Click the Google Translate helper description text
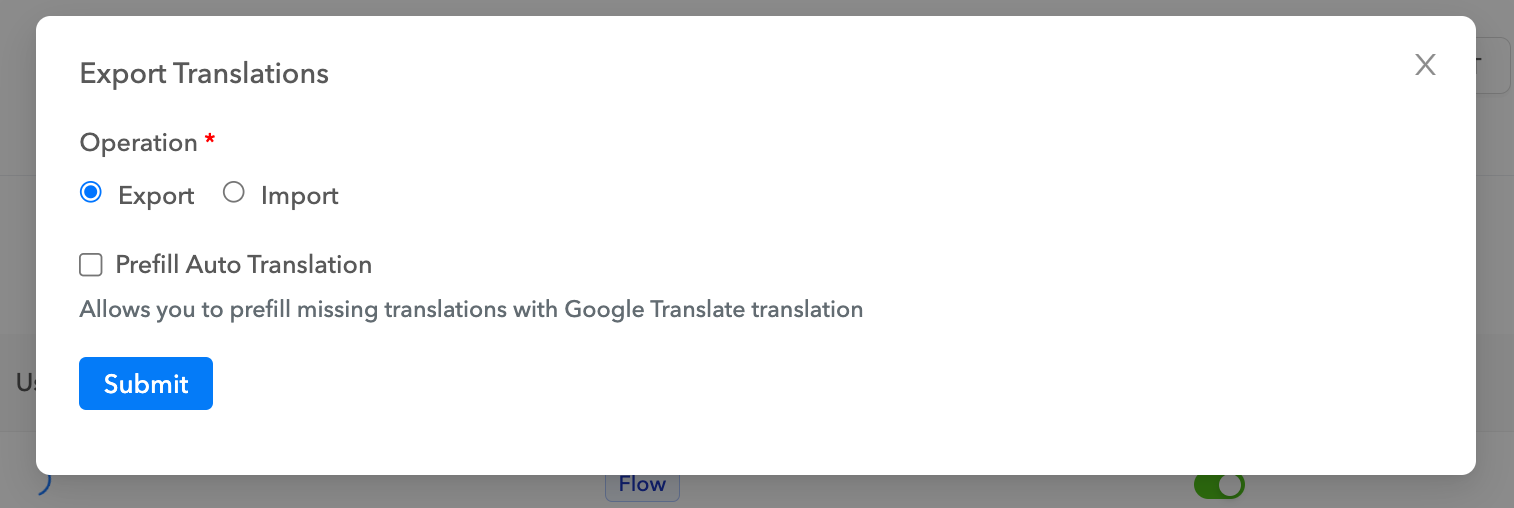 pyautogui.click(x=470, y=310)
